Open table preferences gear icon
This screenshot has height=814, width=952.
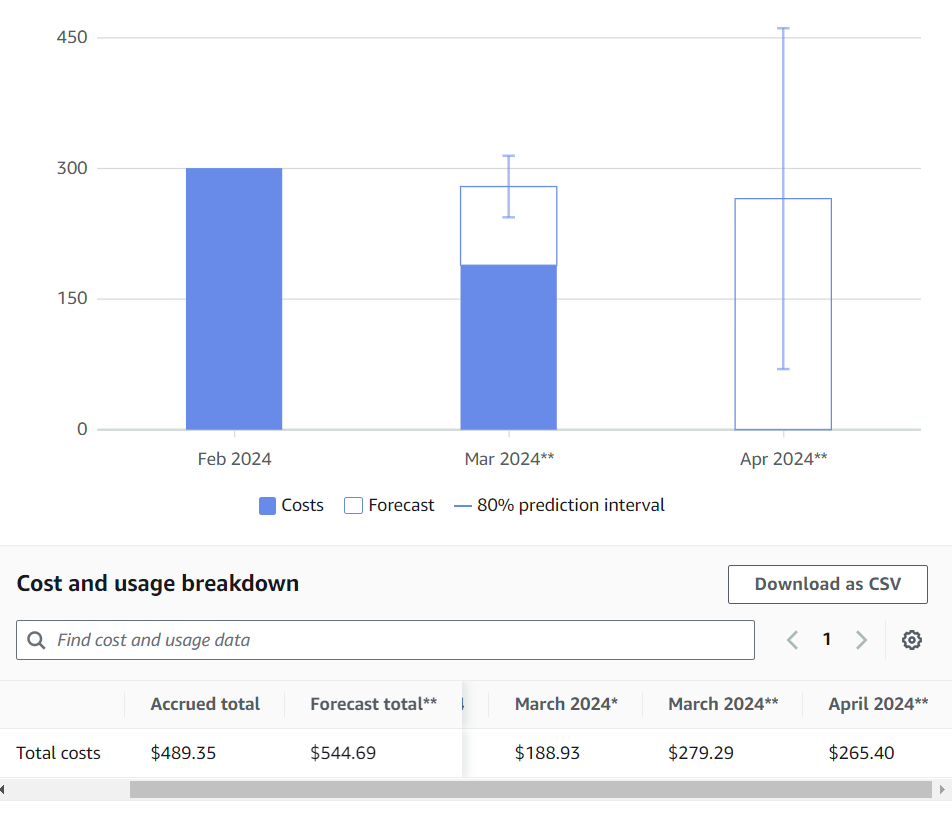tap(911, 640)
